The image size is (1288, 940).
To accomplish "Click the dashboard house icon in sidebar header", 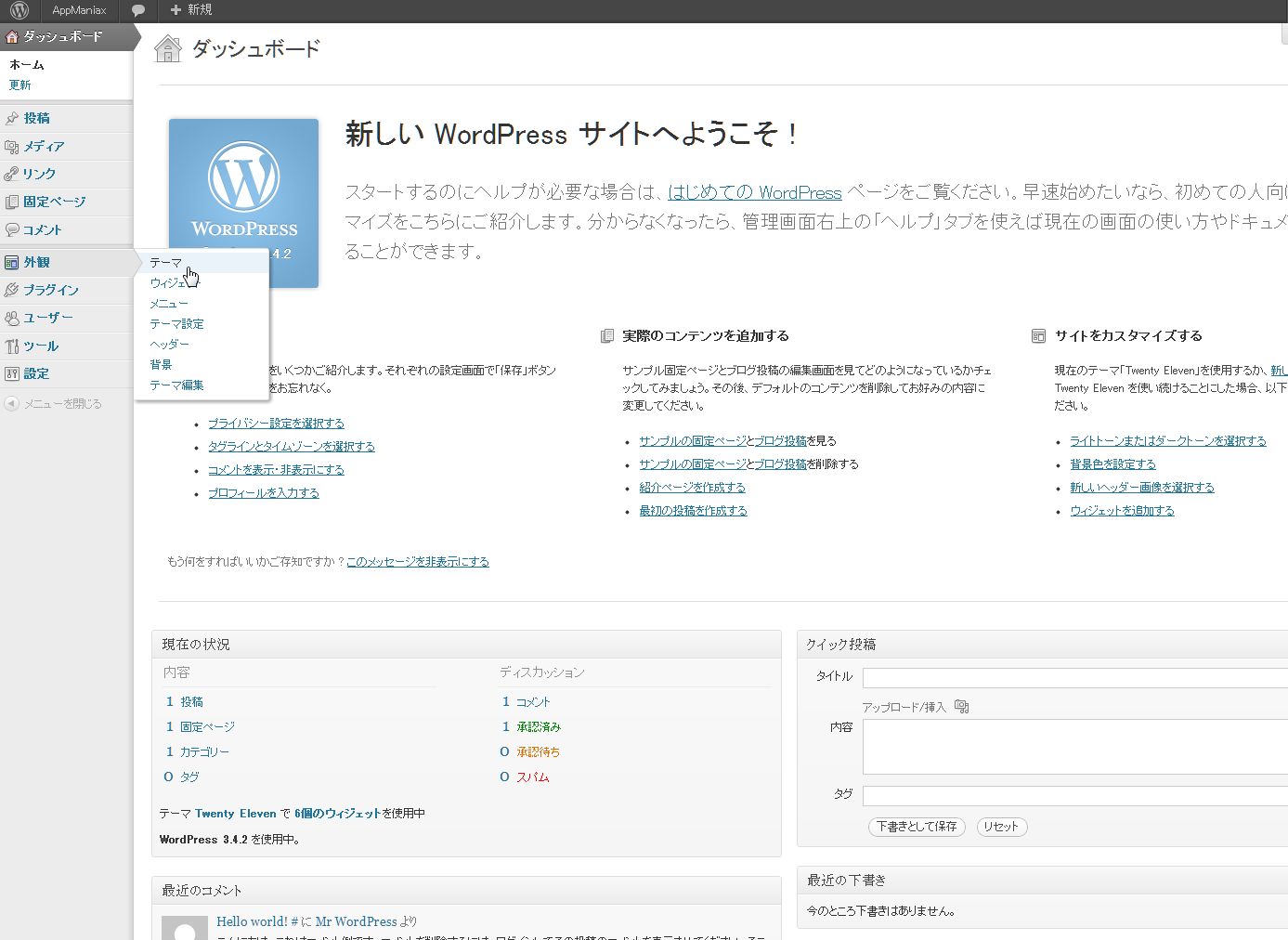I will 12,37.
